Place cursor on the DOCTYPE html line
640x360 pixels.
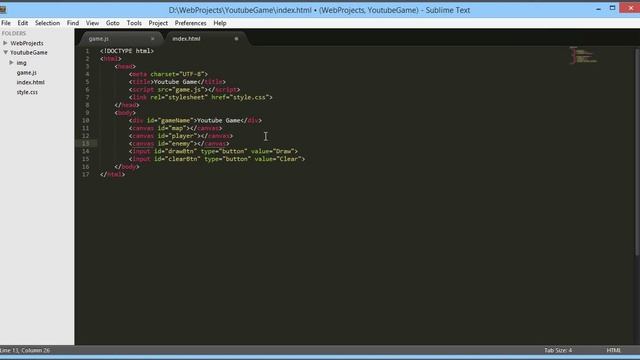point(127,51)
